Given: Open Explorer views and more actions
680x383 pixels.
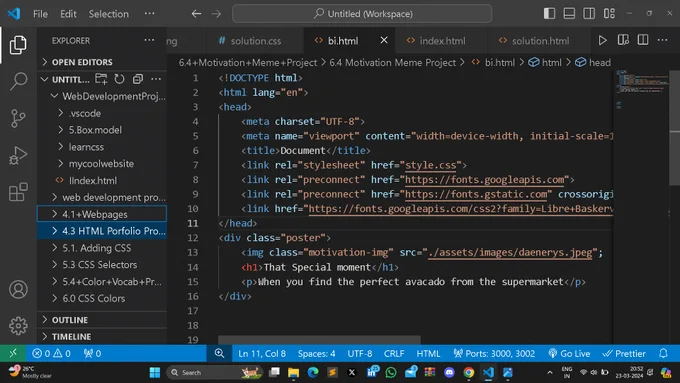Looking at the screenshot, I should pos(149,40).
